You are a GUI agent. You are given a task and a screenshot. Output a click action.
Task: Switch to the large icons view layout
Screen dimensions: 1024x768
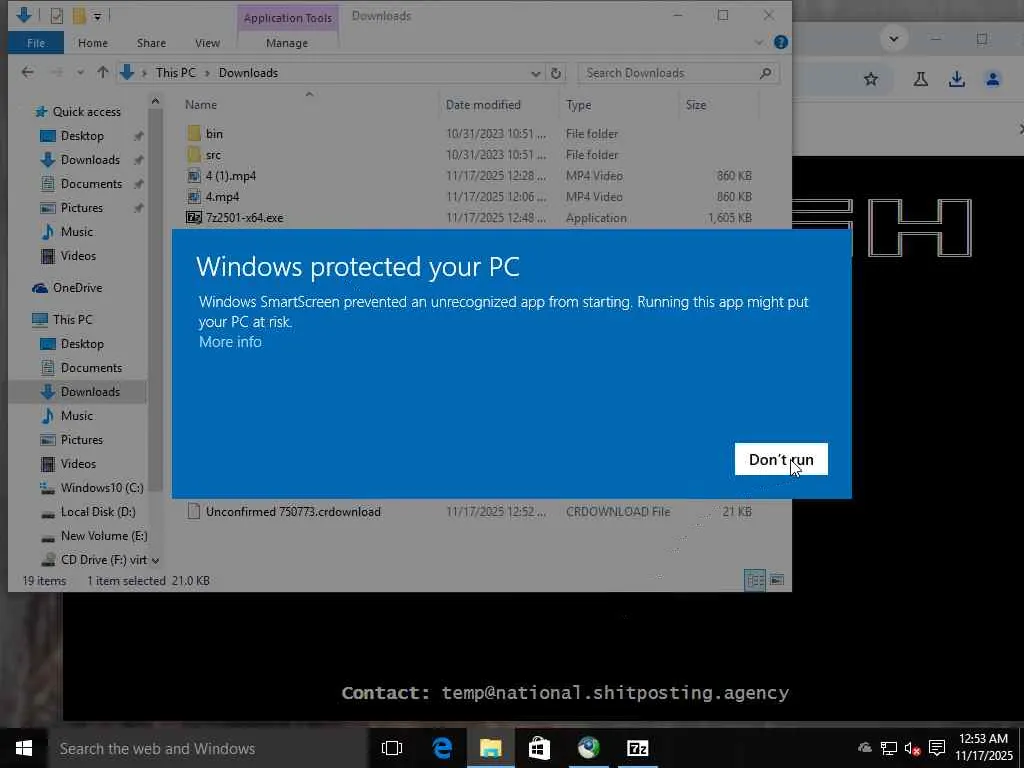(776, 580)
